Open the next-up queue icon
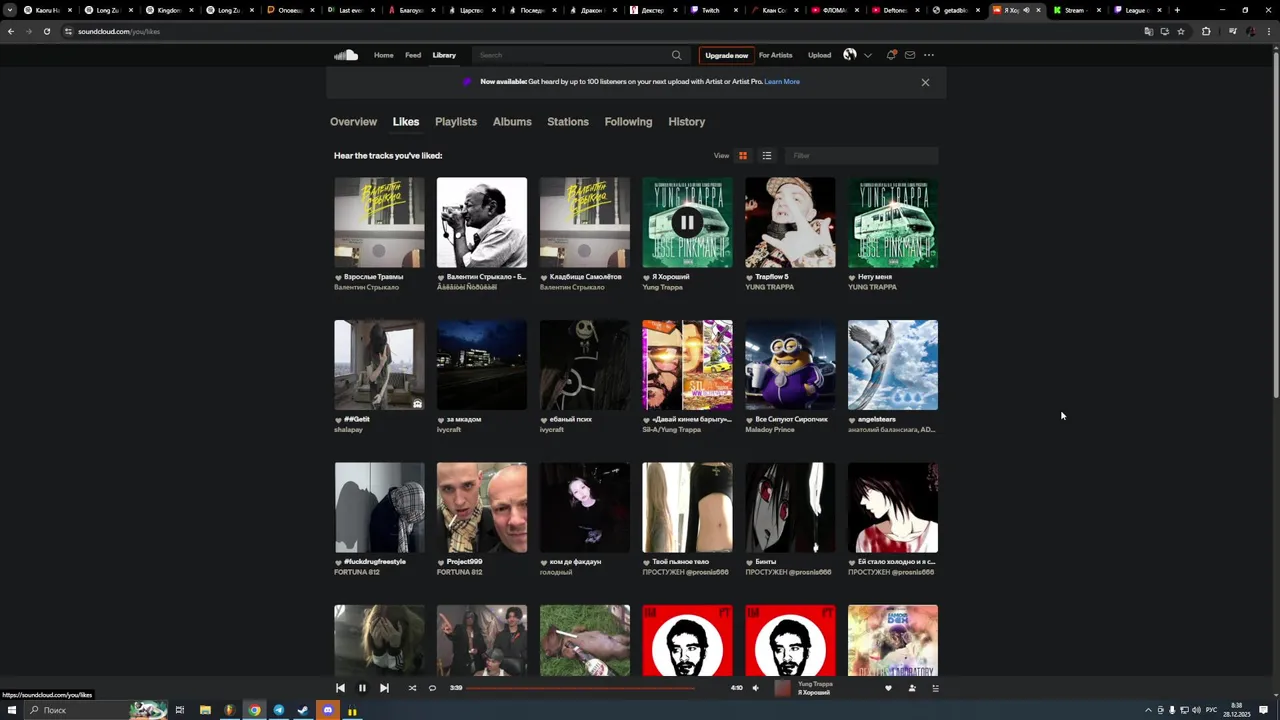Image resolution: width=1280 pixels, height=720 pixels. coord(936,688)
